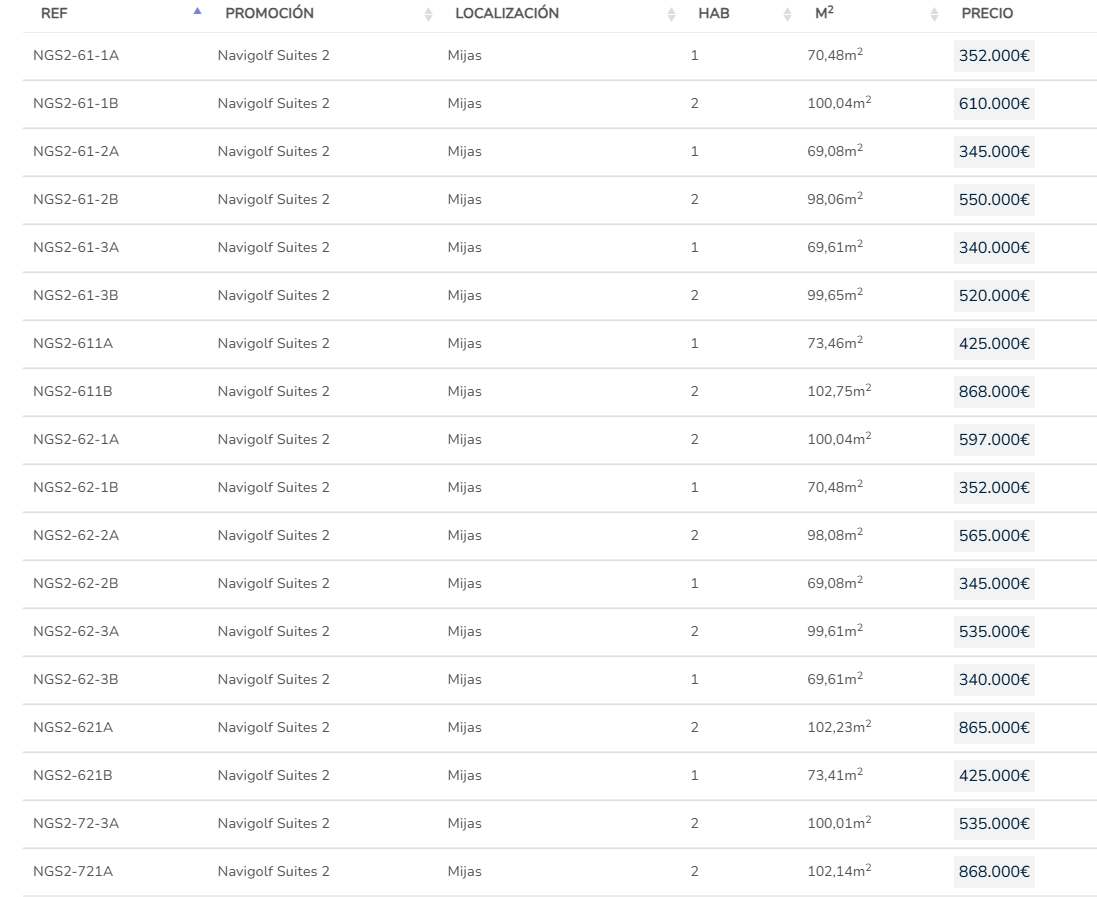Choose the 597.000€ price badge
Image resolution: width=1097 pixels, height=897 pixels.
tap(993, 440)
